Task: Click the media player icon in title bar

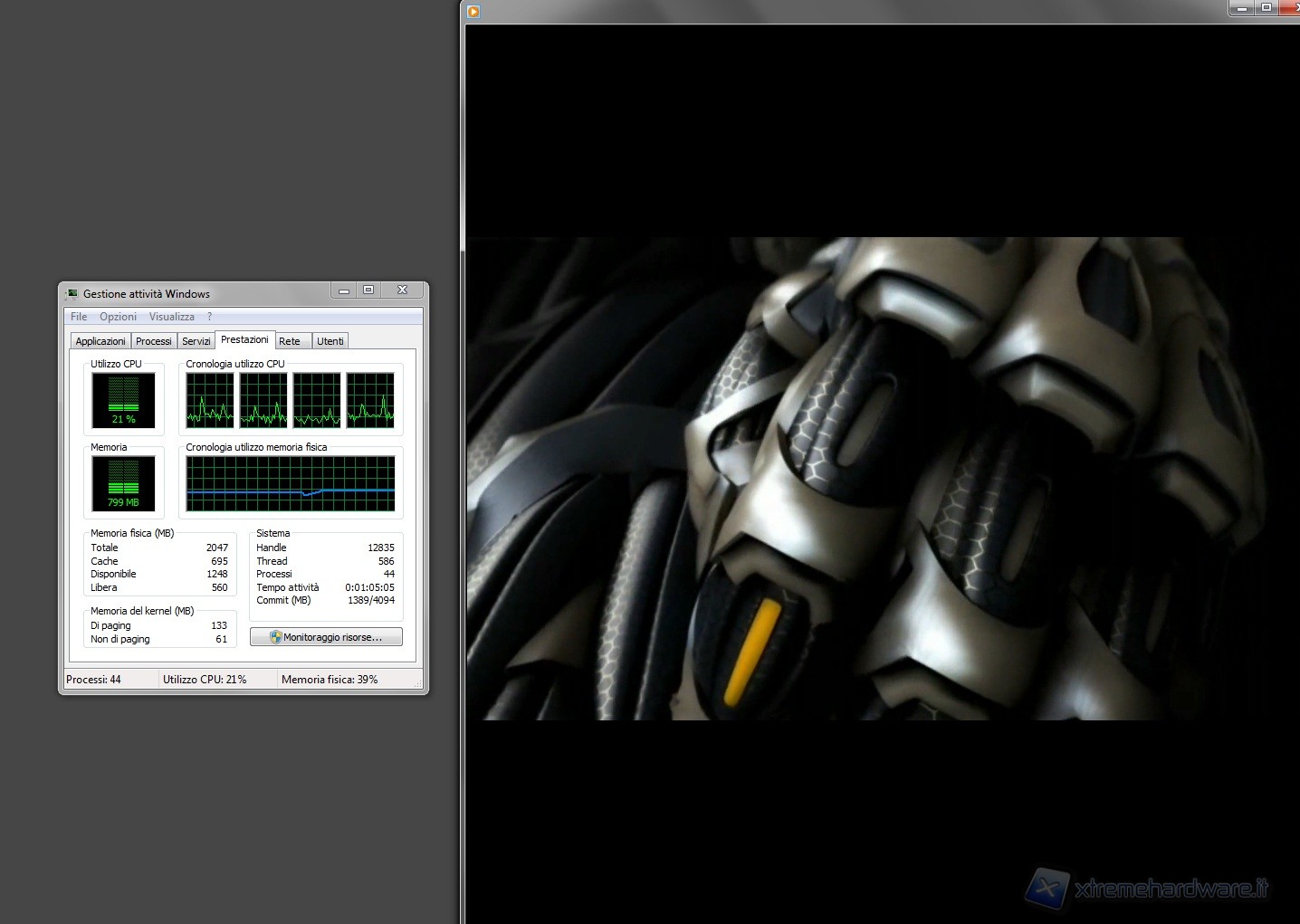Action: coord(473,12)
